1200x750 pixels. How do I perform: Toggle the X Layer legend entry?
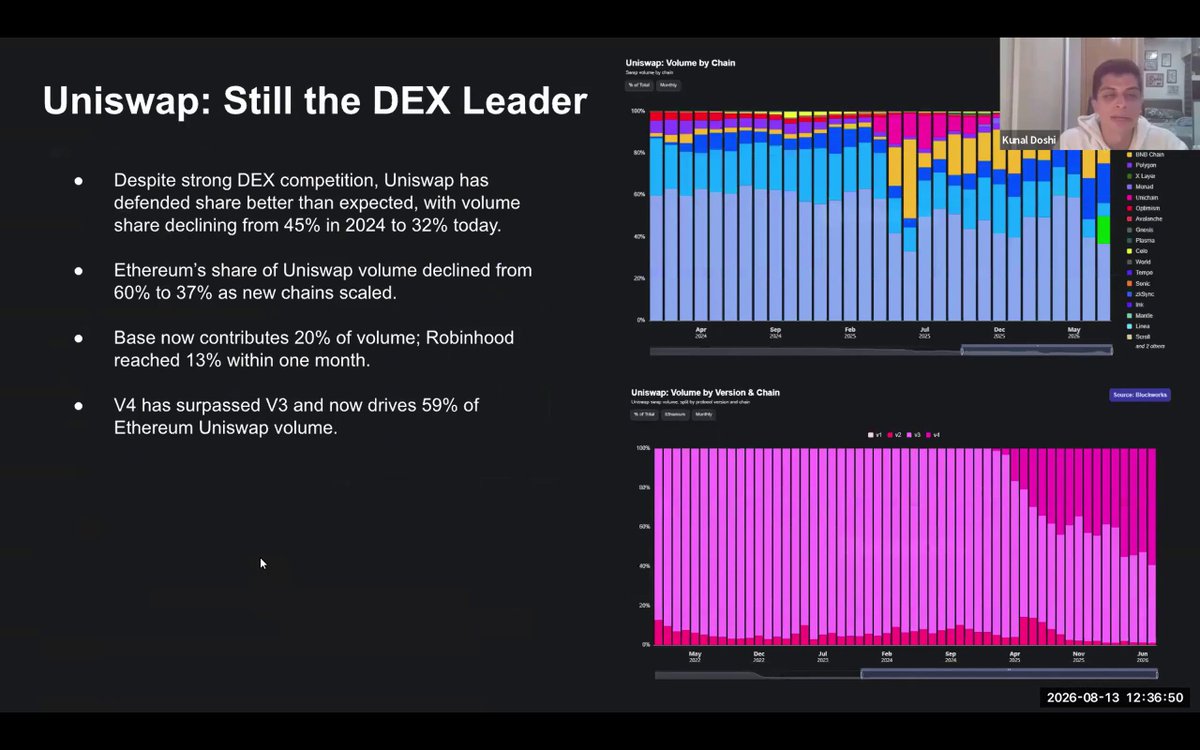1143,176
